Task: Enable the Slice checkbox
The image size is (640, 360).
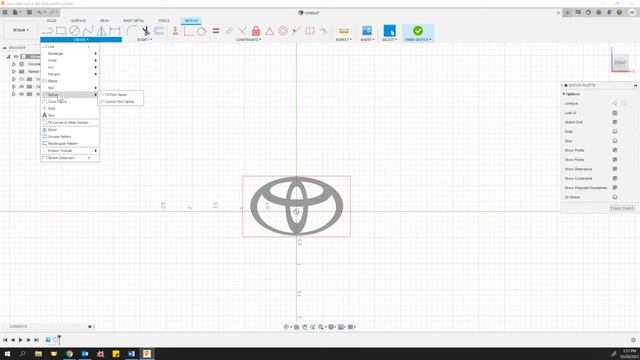Action: [x=615, y=141]
